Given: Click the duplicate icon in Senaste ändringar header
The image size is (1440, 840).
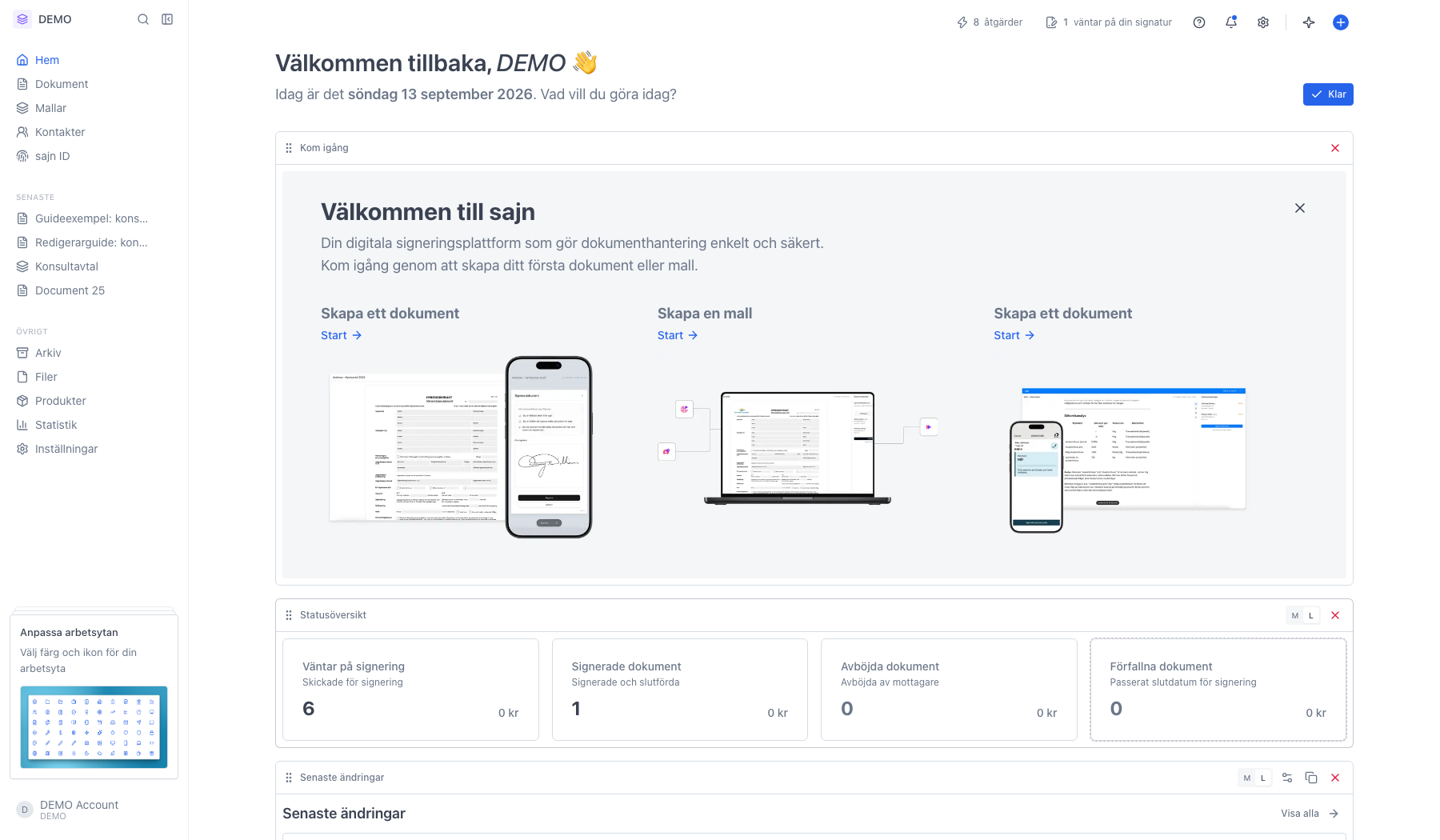Looking at the screenshot, I should click(x=1311, y=778).
